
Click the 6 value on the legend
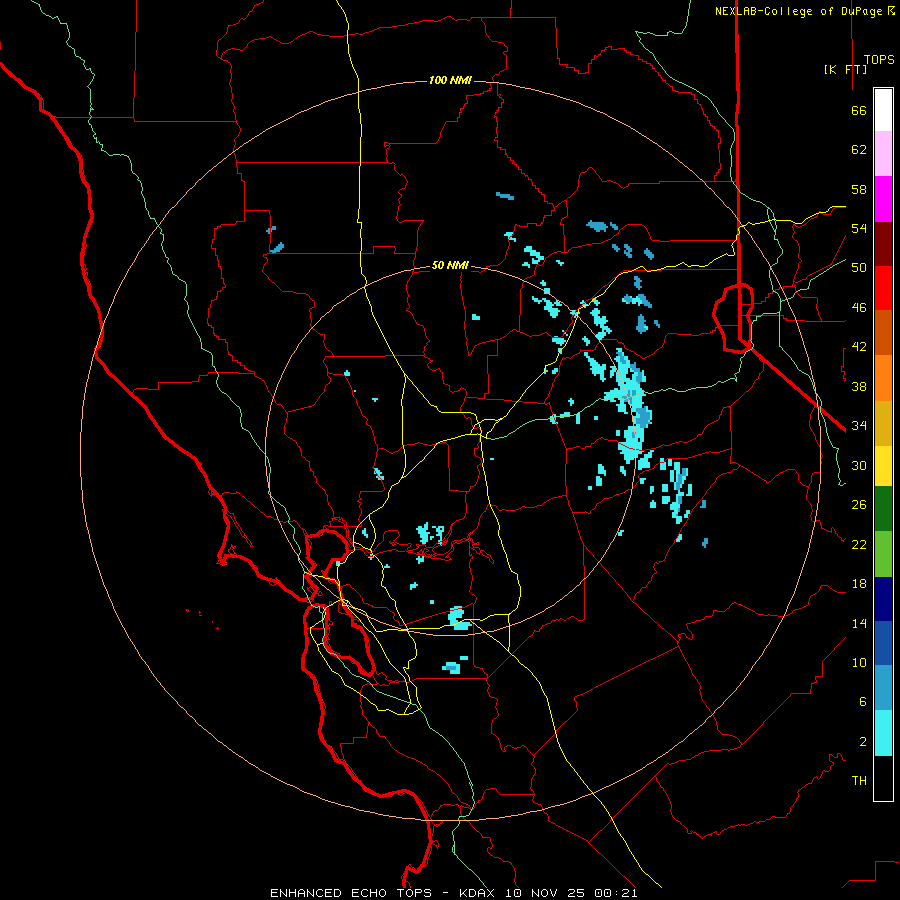pos(862,701)
